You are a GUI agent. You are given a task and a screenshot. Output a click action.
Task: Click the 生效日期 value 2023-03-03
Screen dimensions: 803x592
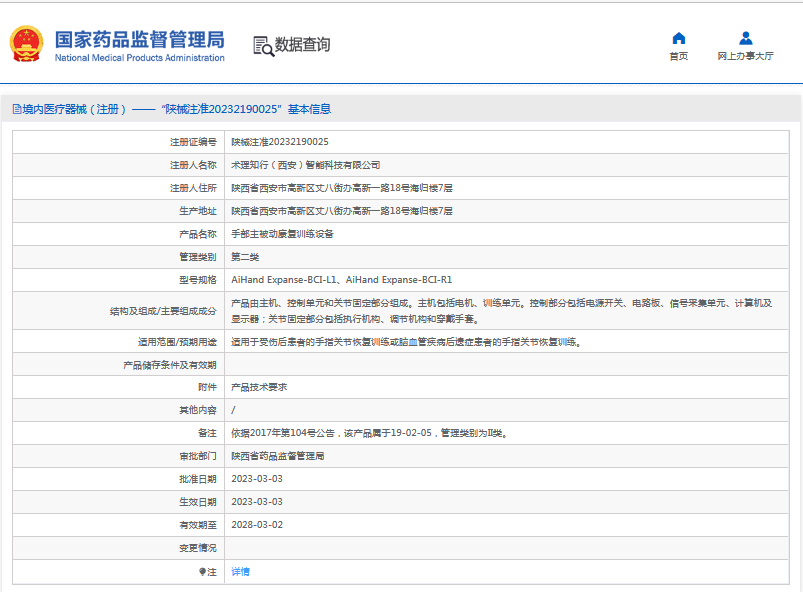click(257, 502)
